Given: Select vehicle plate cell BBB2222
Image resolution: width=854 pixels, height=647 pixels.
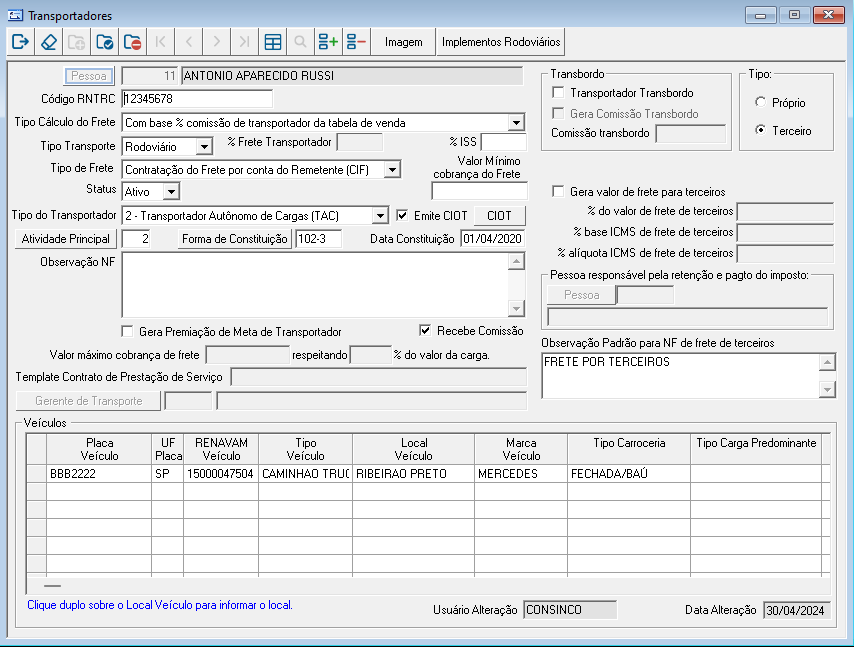Looking at the screenshot, I should (x=99, y=473).
